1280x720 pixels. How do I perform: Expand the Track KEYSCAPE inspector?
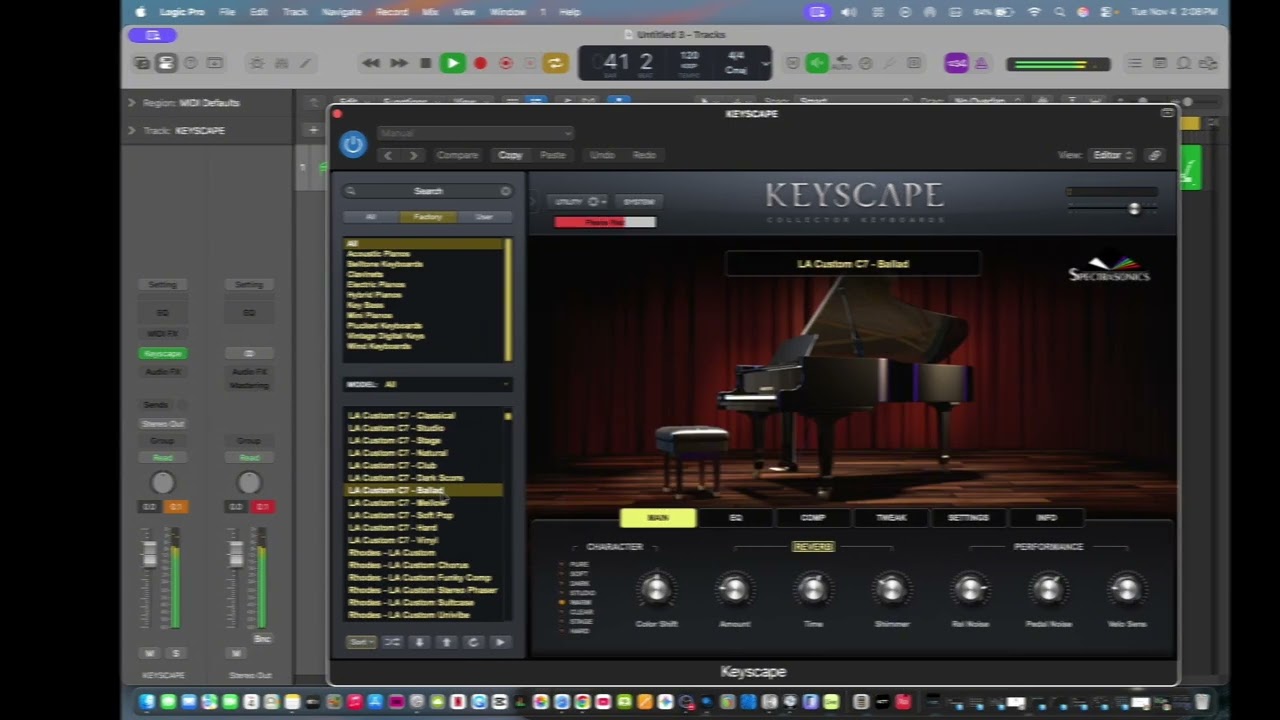(131, 131)
